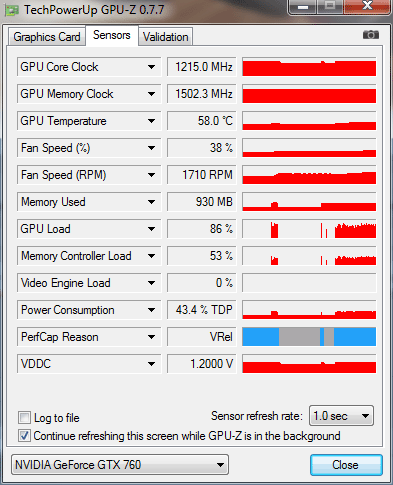This screenshot has height=485, width=393.
Task: Click the GPU Load history graph
Action: [309, 229]
